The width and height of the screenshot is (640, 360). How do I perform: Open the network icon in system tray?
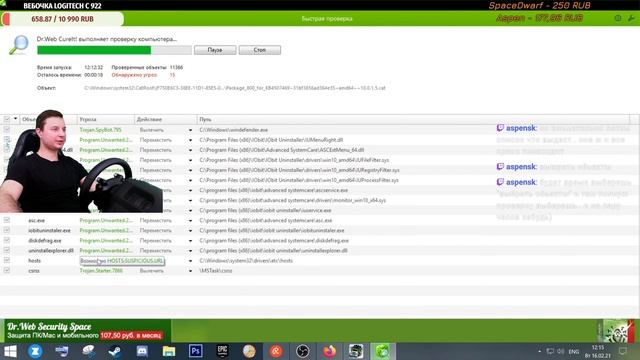coord(550,351)
